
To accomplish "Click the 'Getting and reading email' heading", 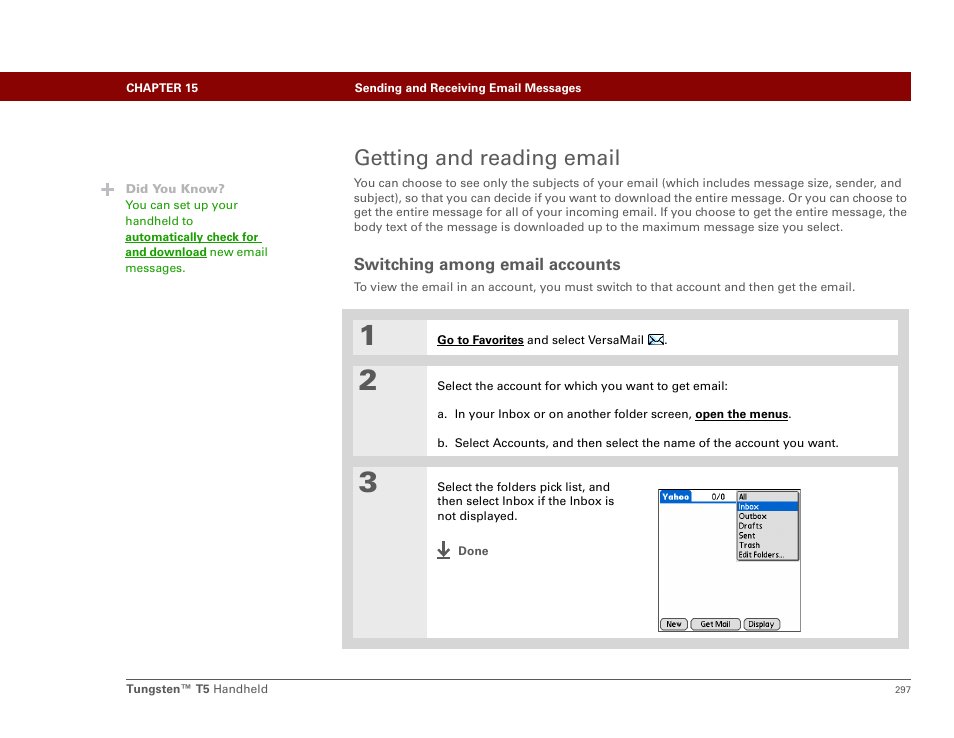I will [x=487, y=158].
